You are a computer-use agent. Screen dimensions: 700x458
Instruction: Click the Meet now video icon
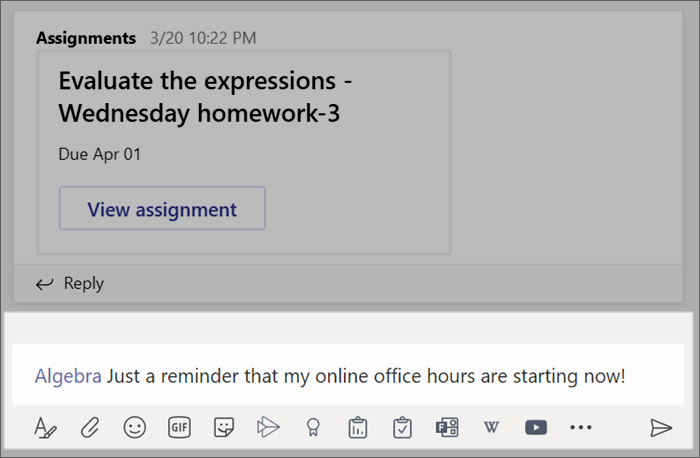tap(267, 428)
